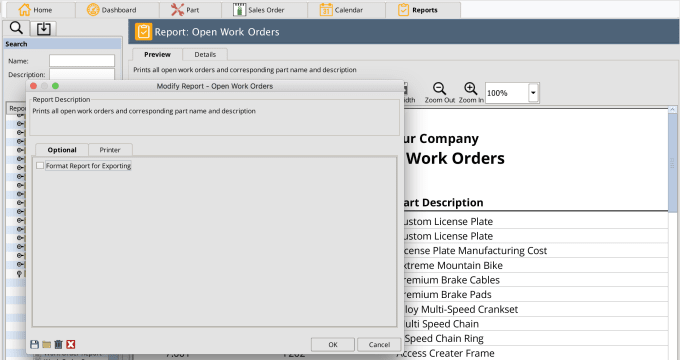Dismiss dialog with Cancel button

point(379,344)
